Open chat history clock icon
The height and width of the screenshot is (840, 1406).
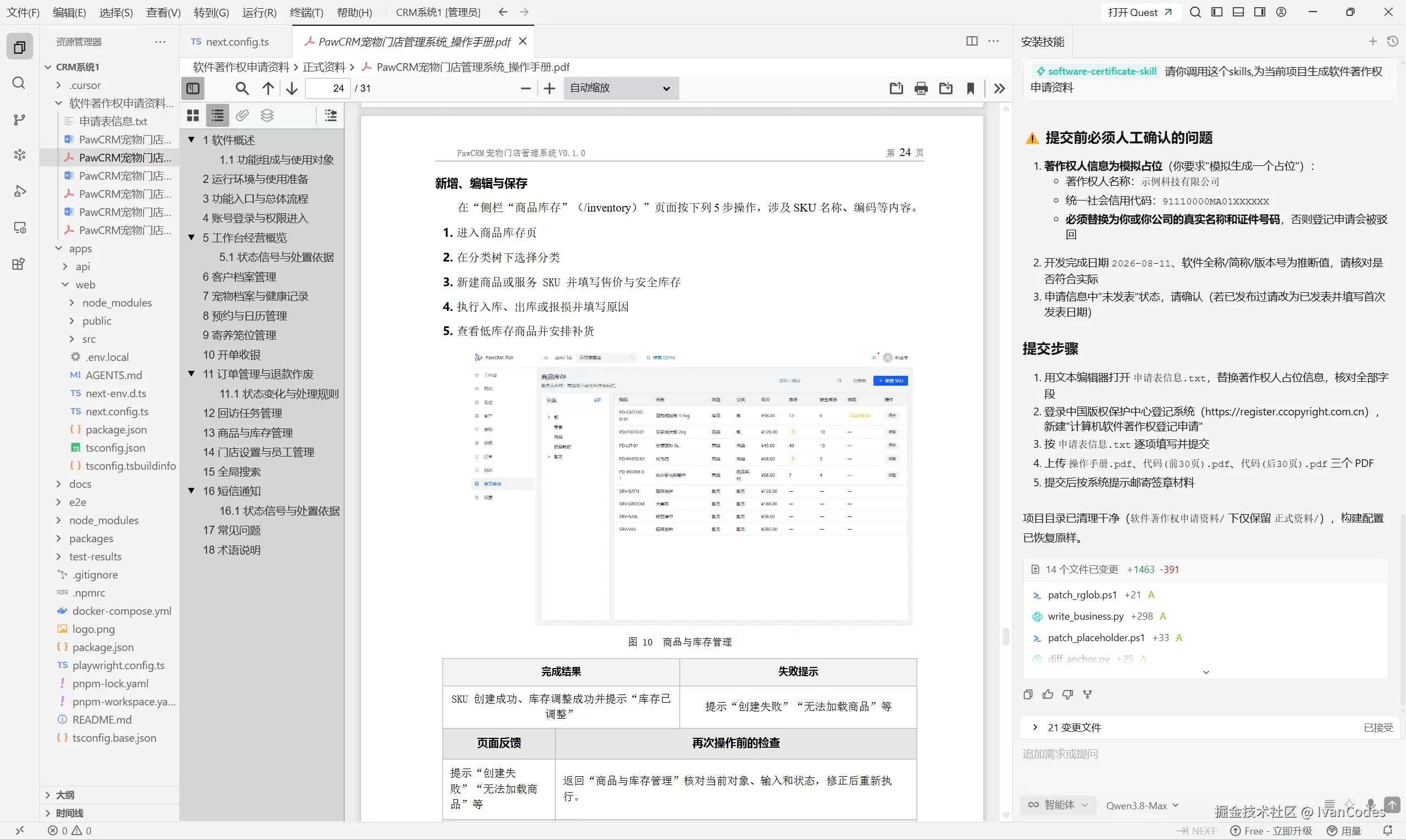click(1393, 41)
